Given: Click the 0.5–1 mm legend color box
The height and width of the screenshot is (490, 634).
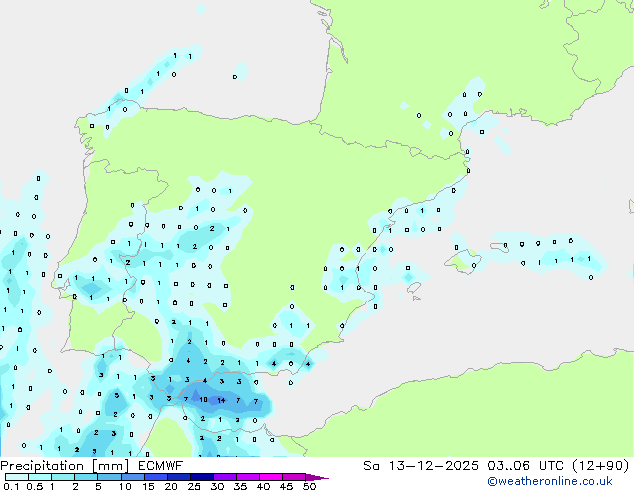Looking at the screenshot, I should (40, 477).
